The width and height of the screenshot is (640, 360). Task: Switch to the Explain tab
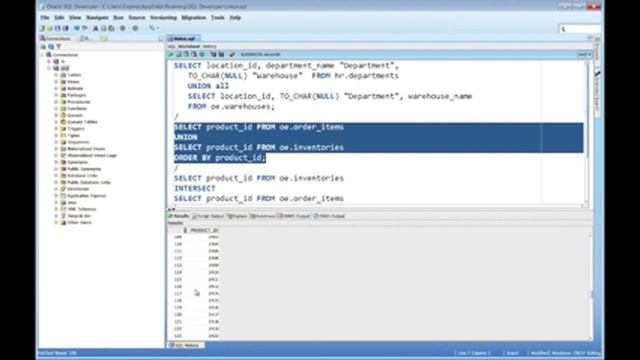pyautogui.click(x=237, y=216)
